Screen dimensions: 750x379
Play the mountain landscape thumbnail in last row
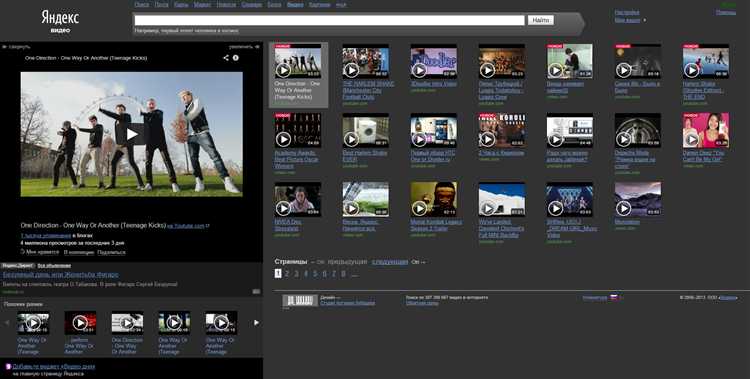tap(638, 199)
